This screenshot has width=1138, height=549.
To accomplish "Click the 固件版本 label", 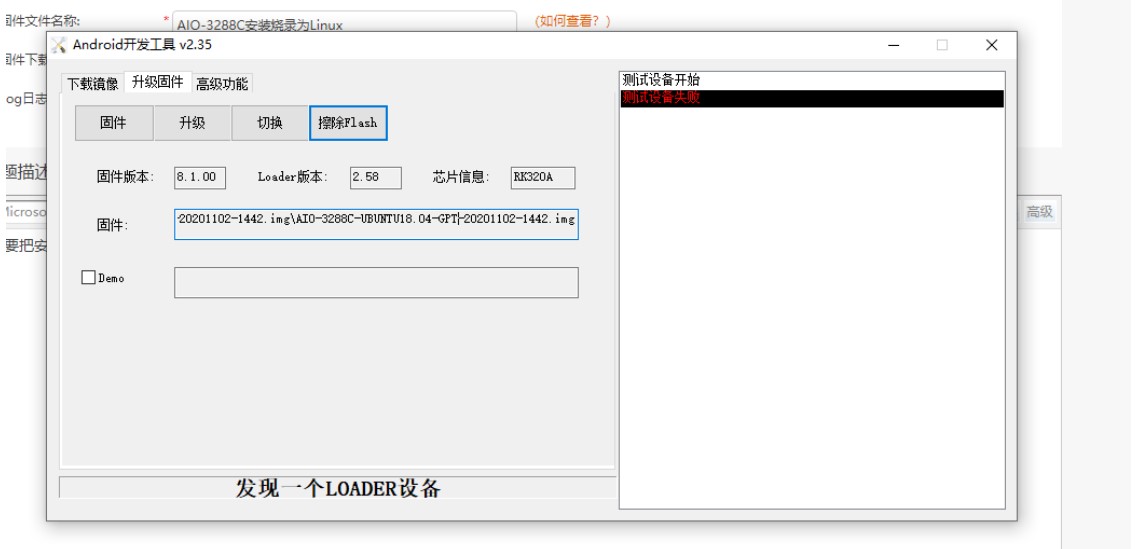I will coord(126,176).
